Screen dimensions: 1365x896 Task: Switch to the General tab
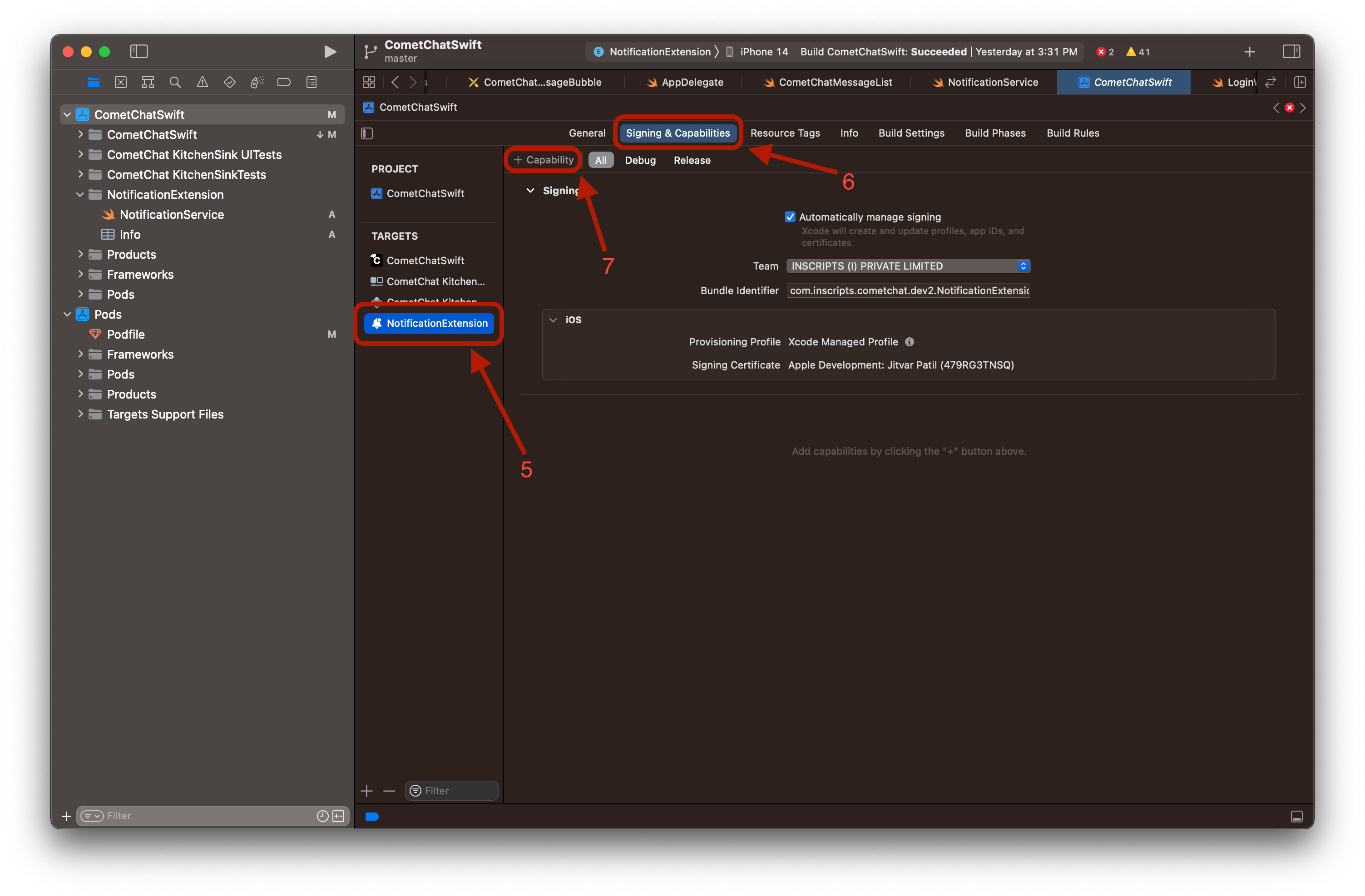(587, 133)
